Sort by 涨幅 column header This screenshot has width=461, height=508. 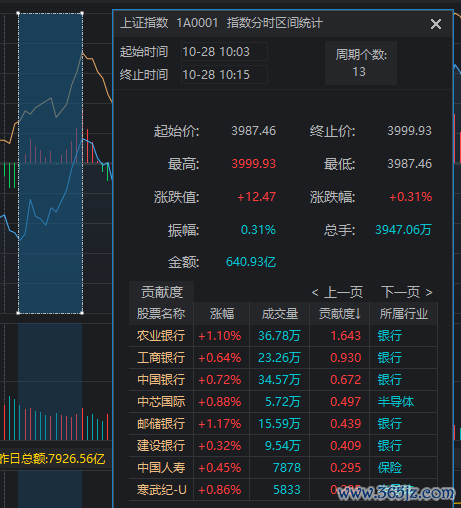(222, 314)
